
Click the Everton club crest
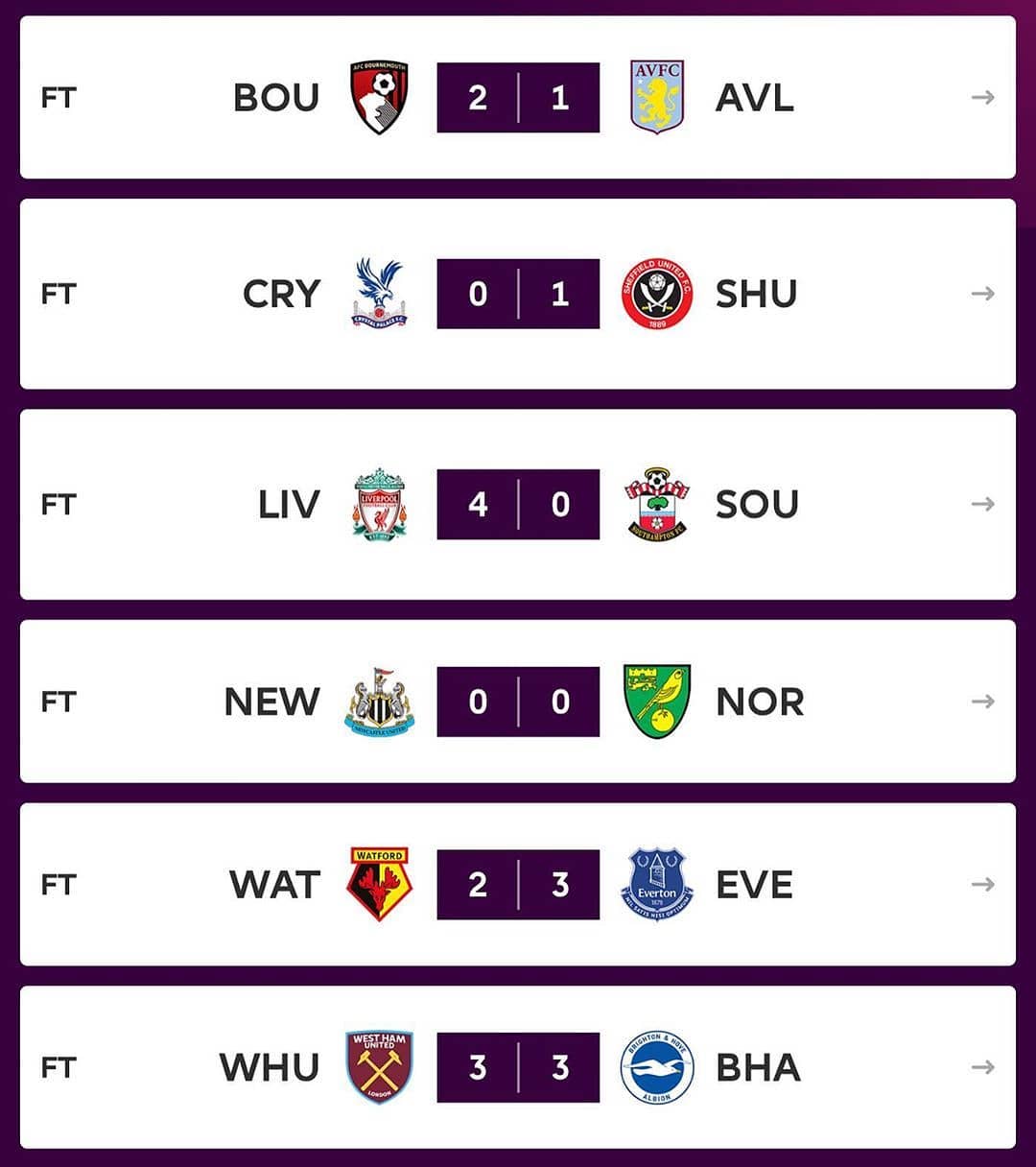pos(657,884)
